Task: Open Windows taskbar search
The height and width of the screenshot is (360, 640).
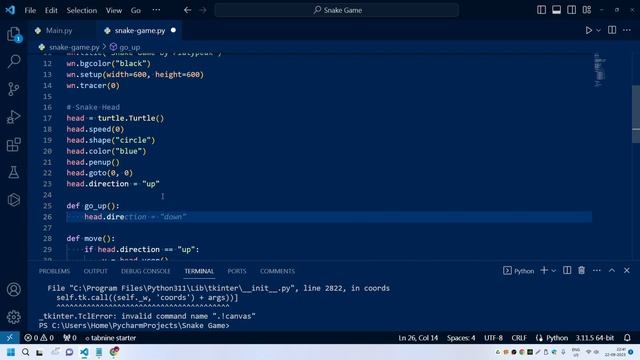Action: pos(25,352)
